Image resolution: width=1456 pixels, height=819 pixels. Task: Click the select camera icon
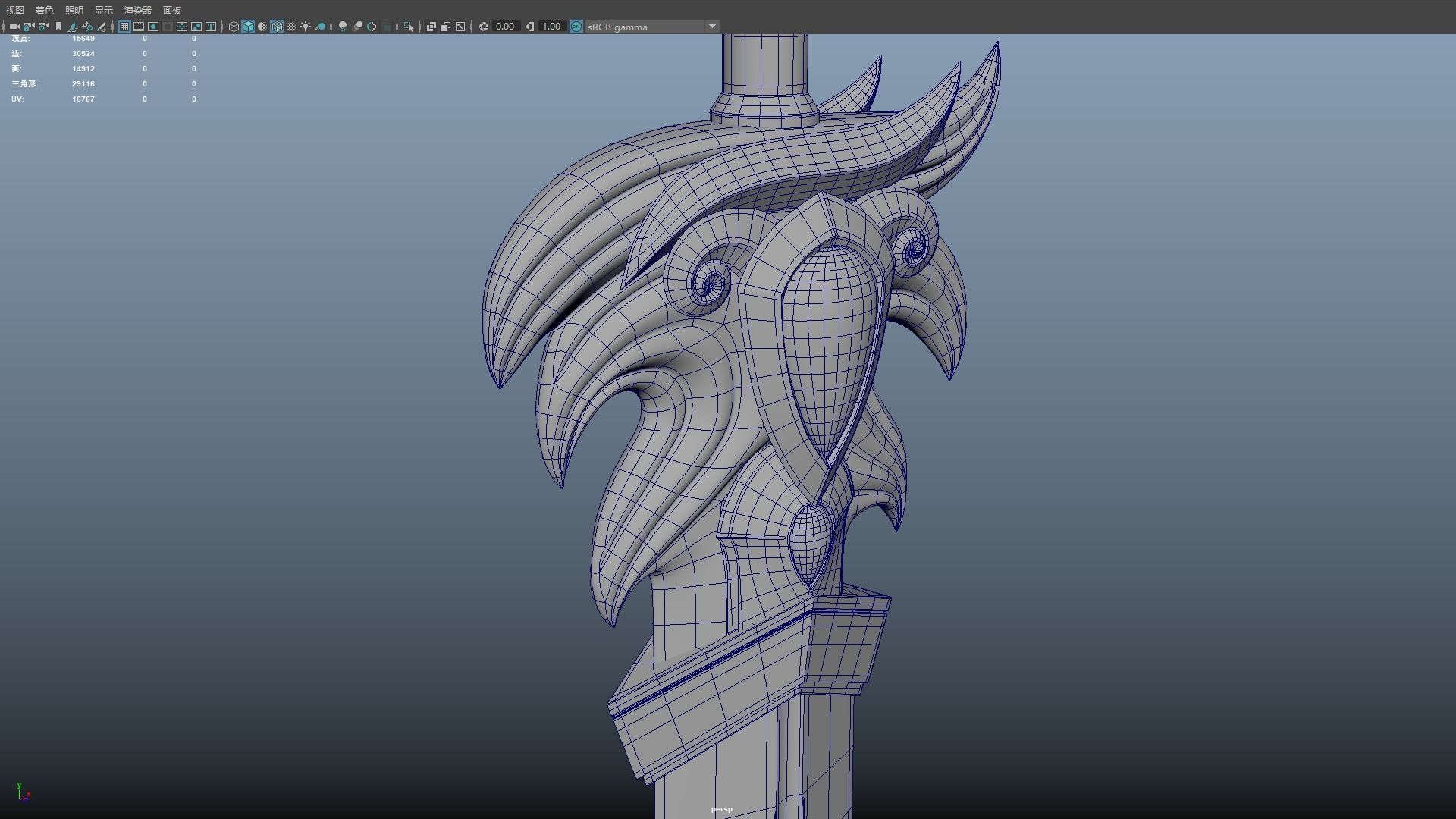[x=14, y=27]
